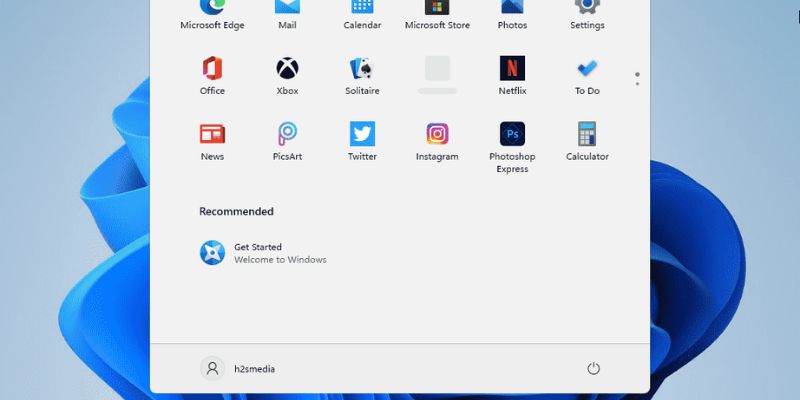The image size is (800, 400).
Task: Open Netflix from pinned apps
Action: (x=512, y=76)
